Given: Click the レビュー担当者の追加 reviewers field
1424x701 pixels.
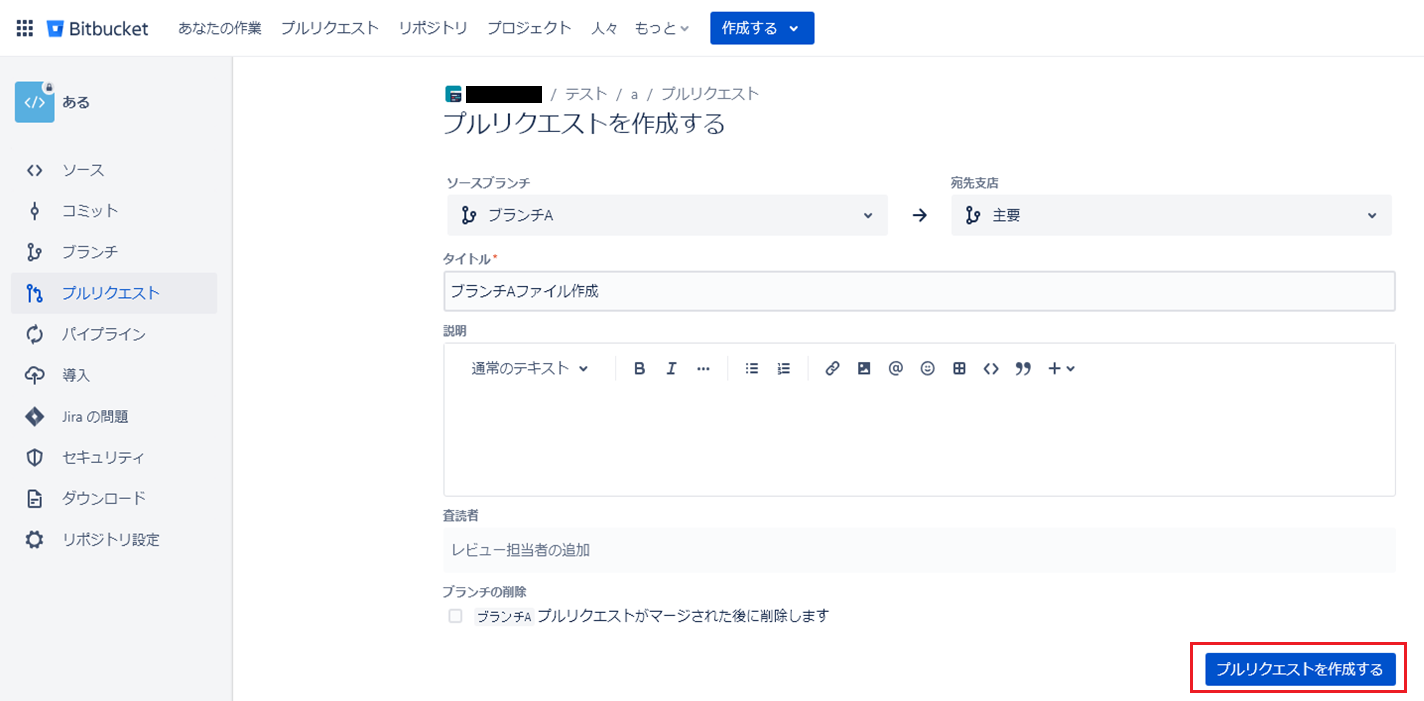Looking at the screenshot, I should click(x=919, y=550).
